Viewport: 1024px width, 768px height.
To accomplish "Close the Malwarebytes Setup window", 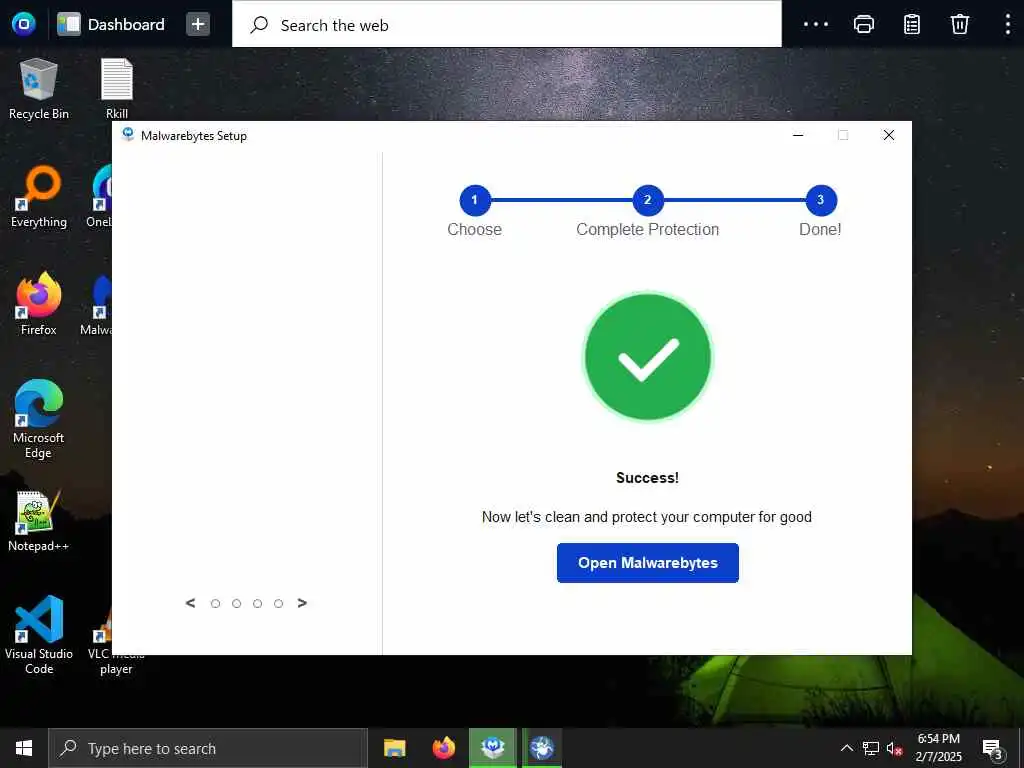I will (x=888, y=135).
